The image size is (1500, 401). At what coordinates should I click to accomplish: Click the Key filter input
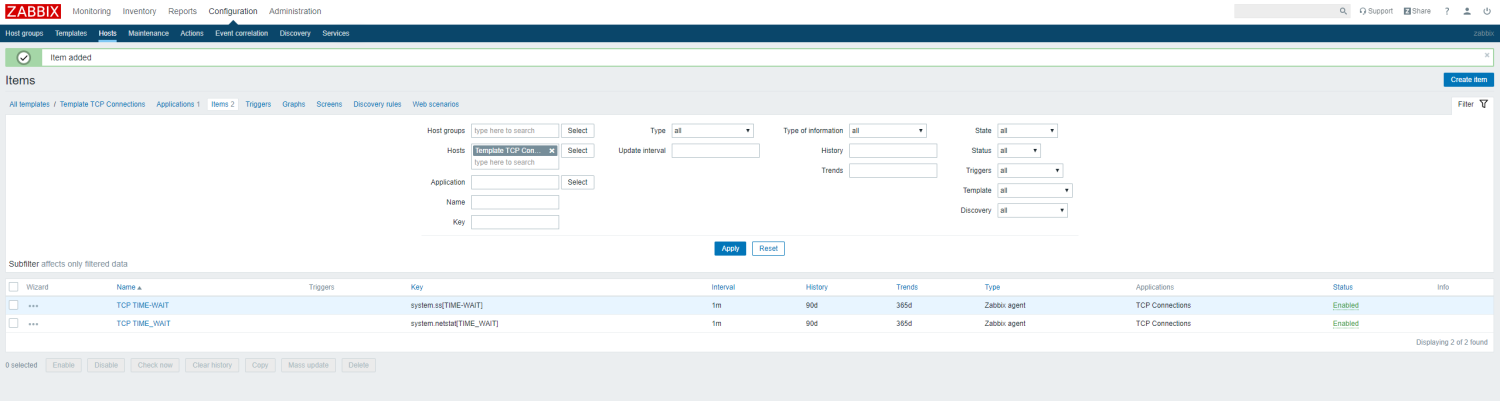point(515,222)
